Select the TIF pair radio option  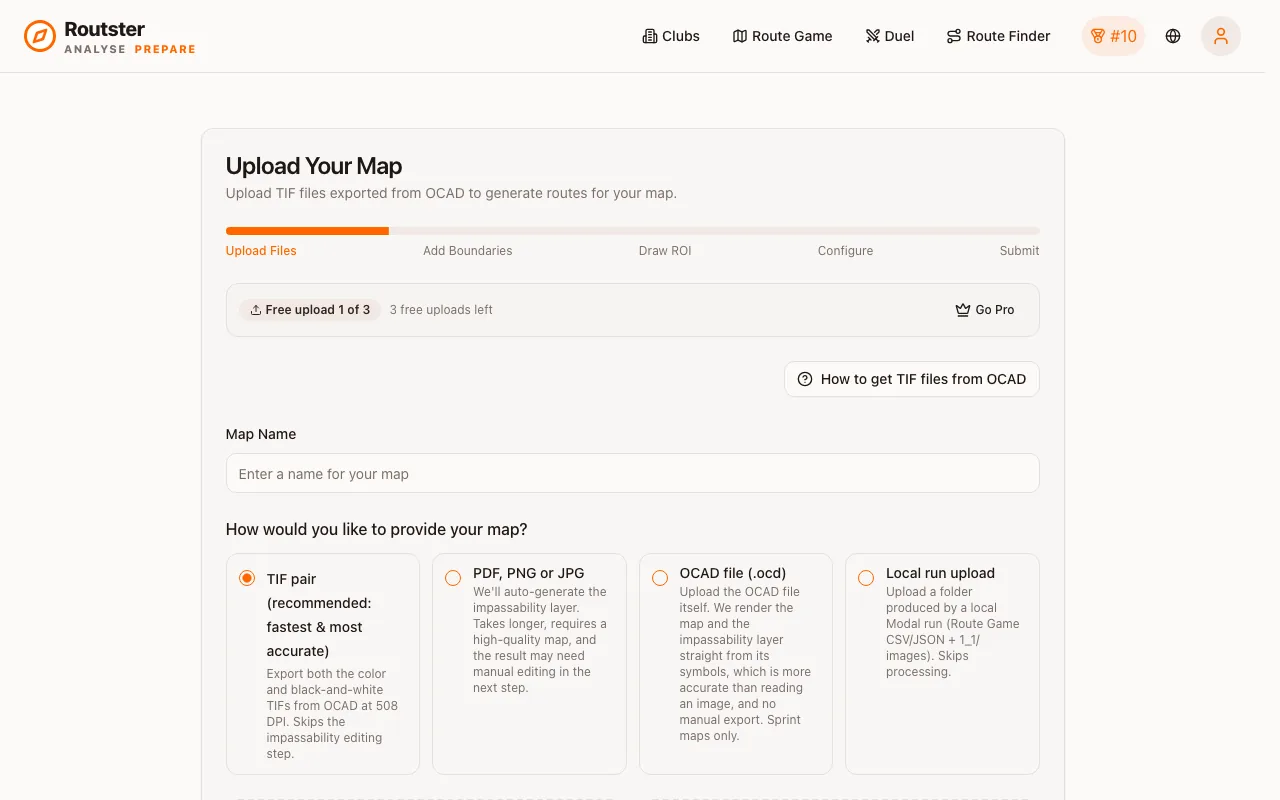pyautogui.click(x=247, y=578)
